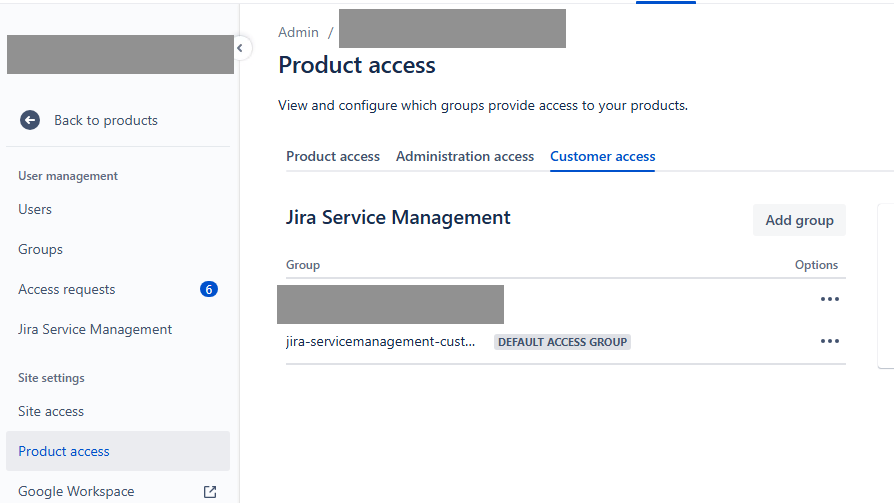Click the Group column header

click(x=303, y=265)
